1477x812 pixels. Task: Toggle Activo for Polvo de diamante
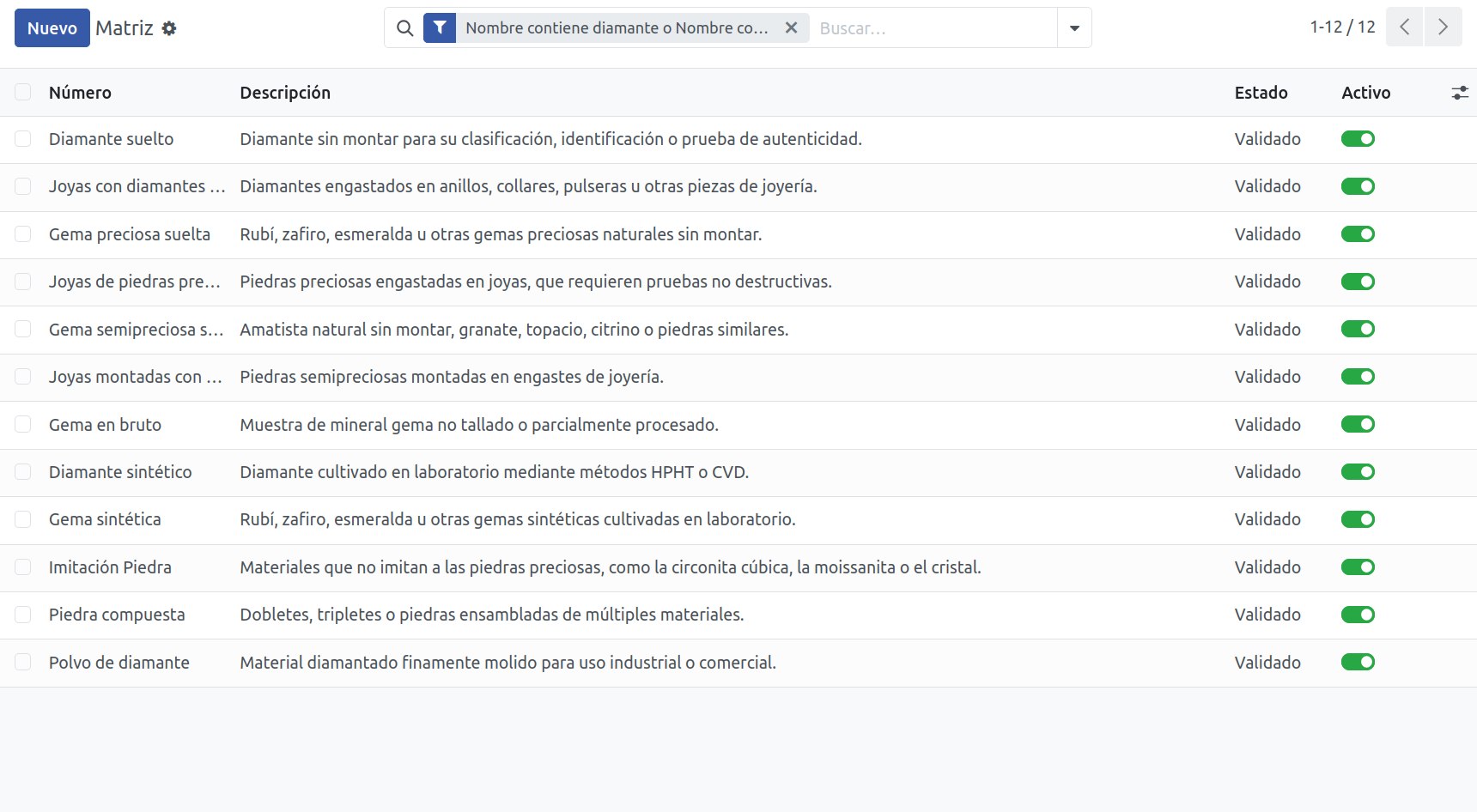click(x=1358, y=663)
